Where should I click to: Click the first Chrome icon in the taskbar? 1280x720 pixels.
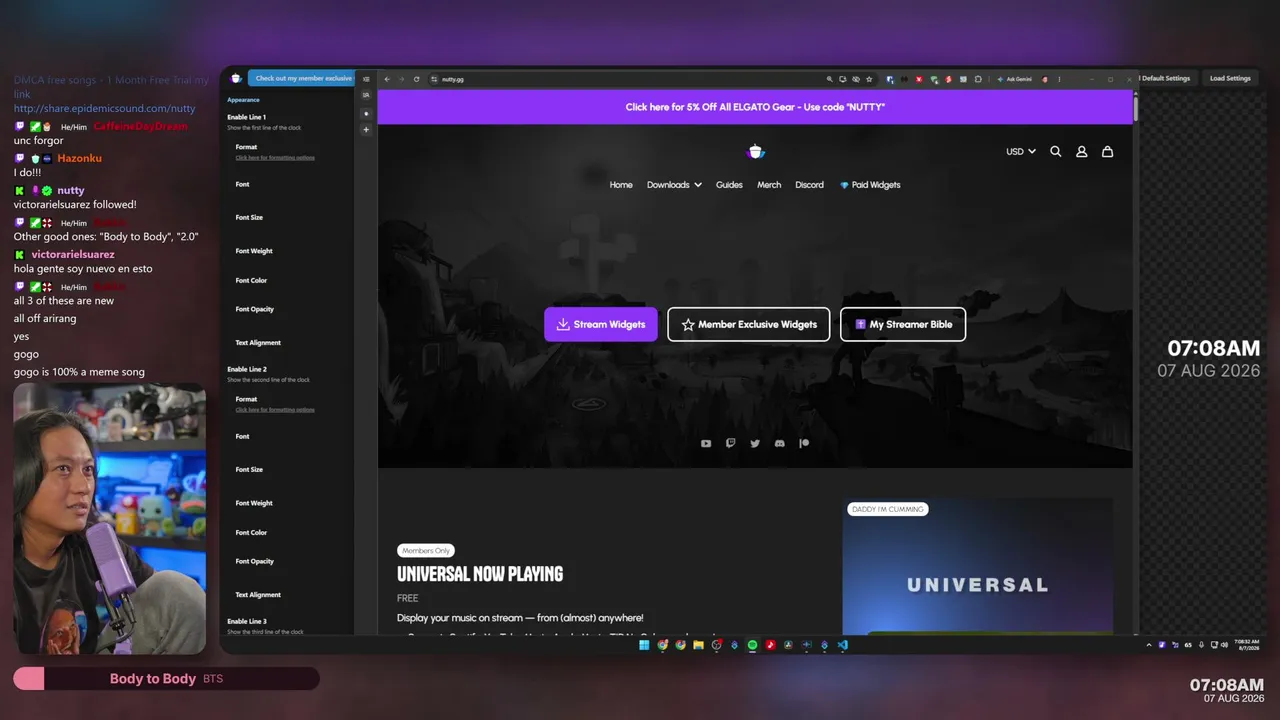662,645
